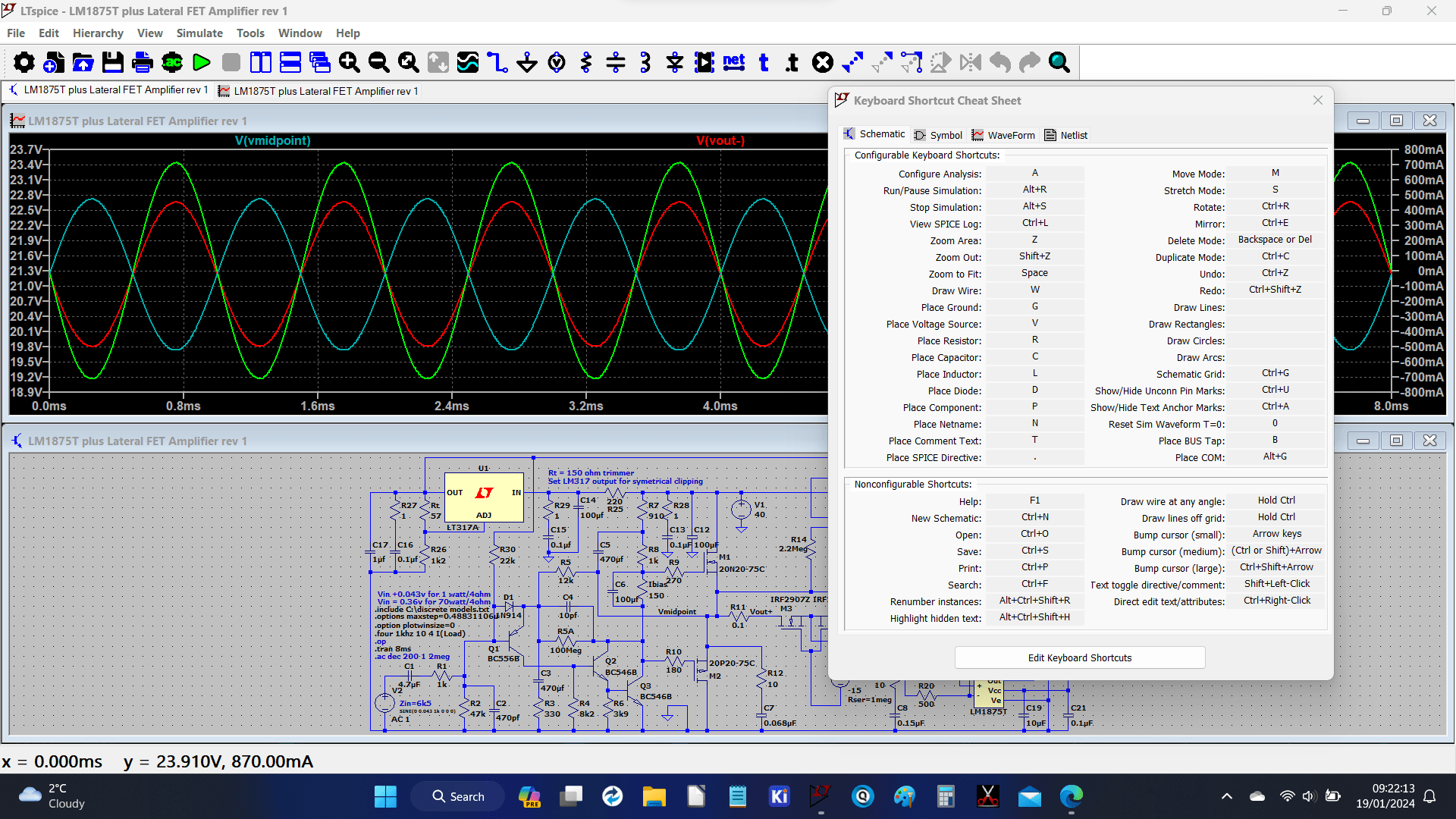Open Microsoft Edge from the taskbar

[1072, 796]
